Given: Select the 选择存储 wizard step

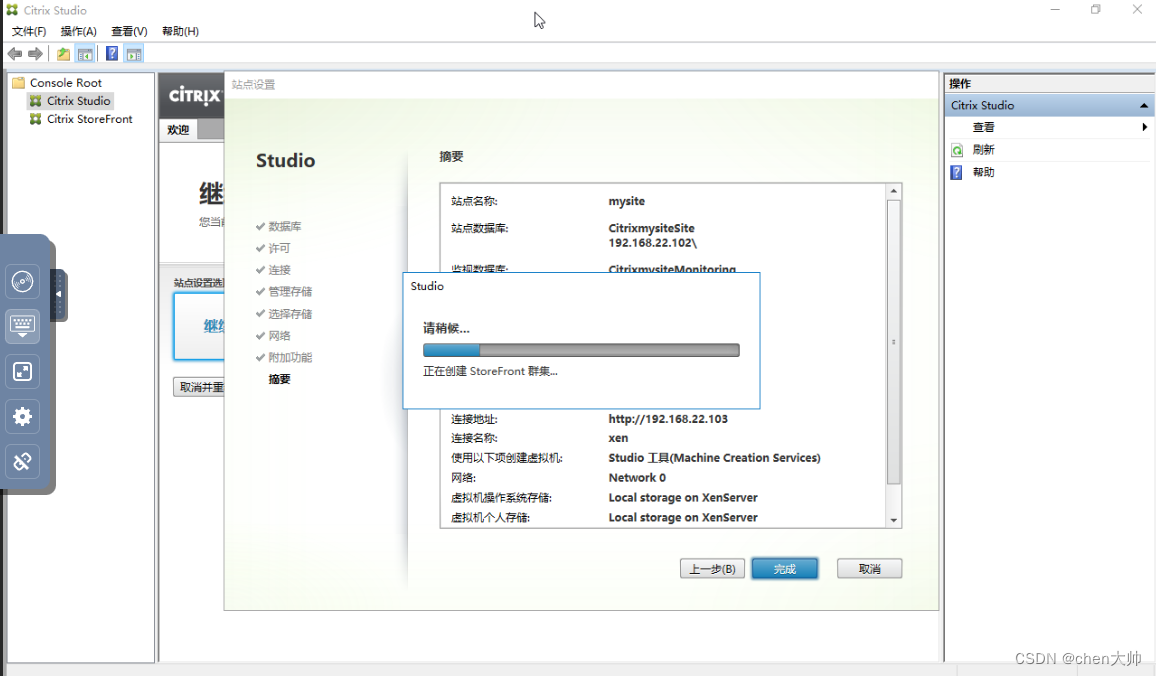Looking at the screenshot, I should (290, 313).
